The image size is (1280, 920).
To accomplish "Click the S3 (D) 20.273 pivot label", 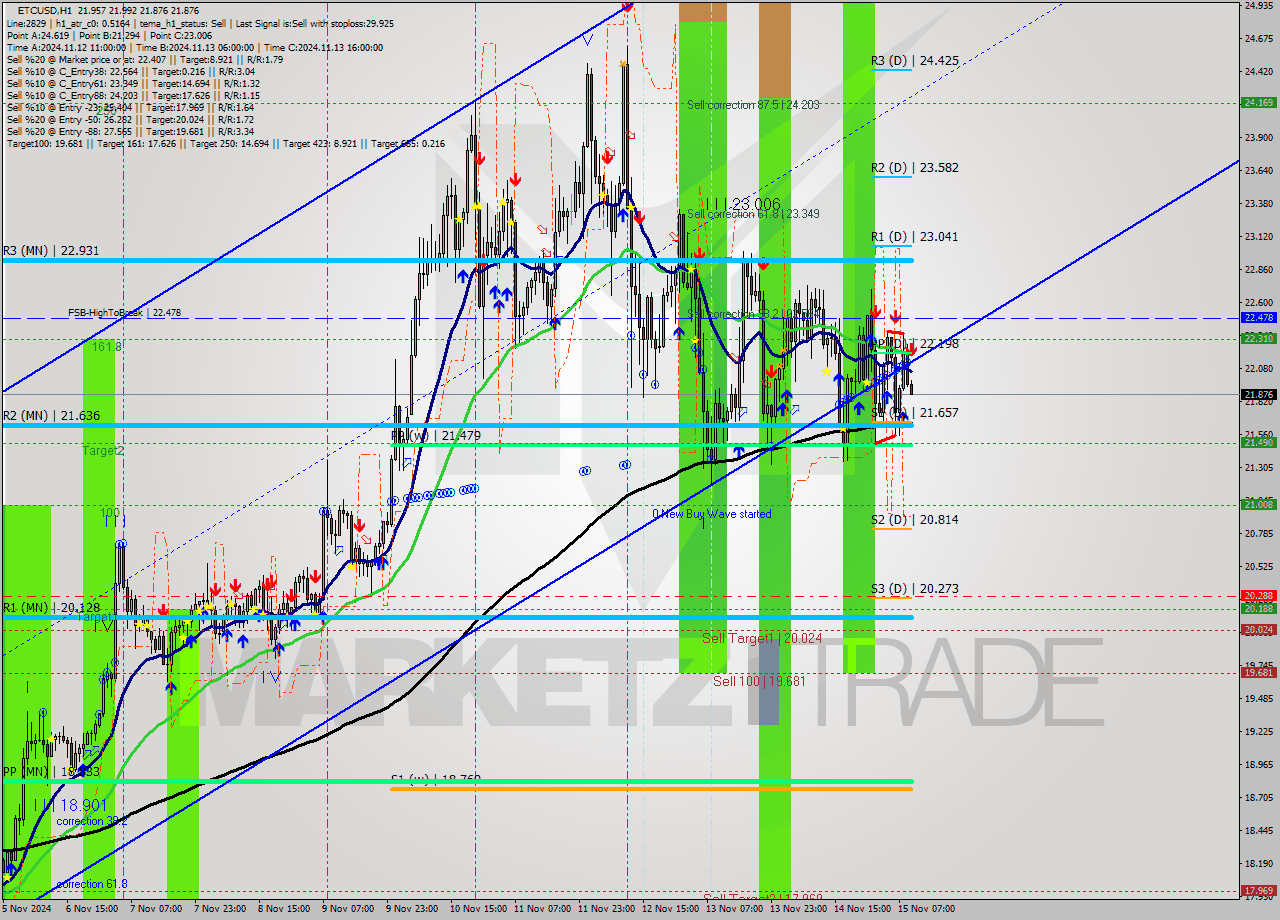I will coord(915,589).
